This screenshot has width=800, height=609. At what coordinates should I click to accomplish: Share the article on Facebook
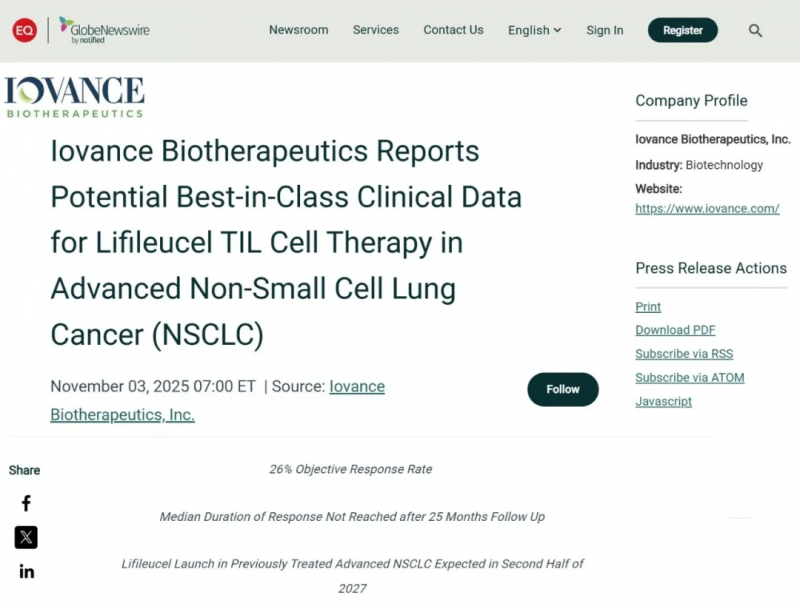(25, 503)
